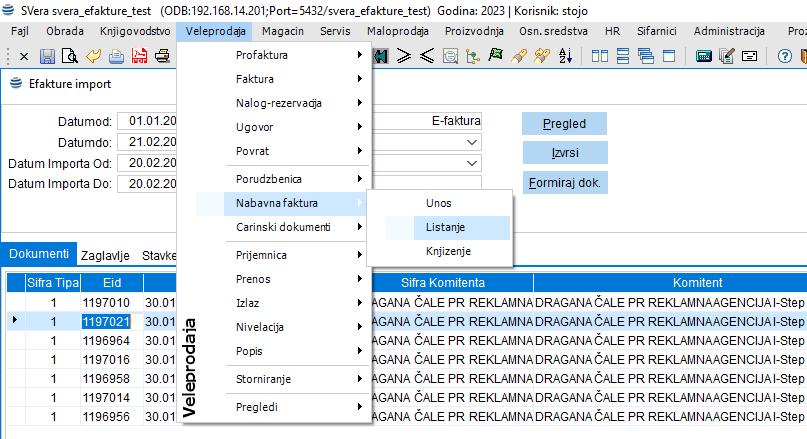Open print preview magnifier icon

pos(71,55)
